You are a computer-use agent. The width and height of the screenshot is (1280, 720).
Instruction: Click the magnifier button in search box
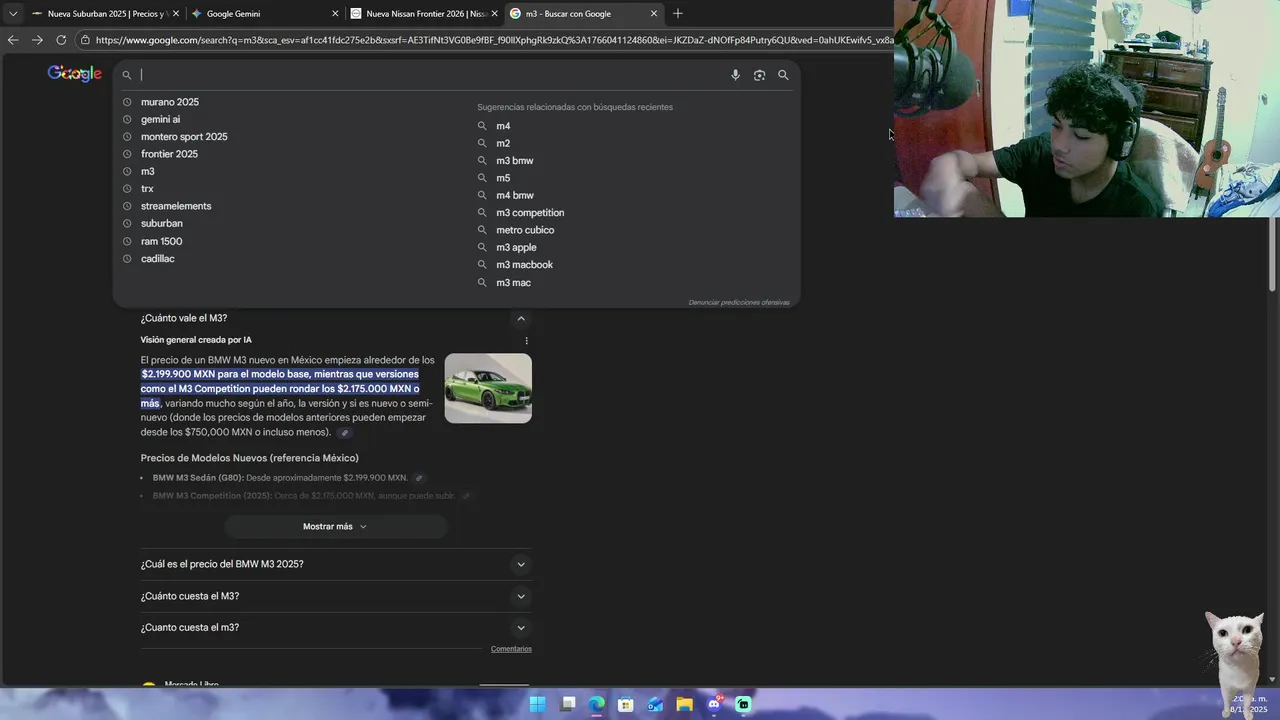point(783,75)
